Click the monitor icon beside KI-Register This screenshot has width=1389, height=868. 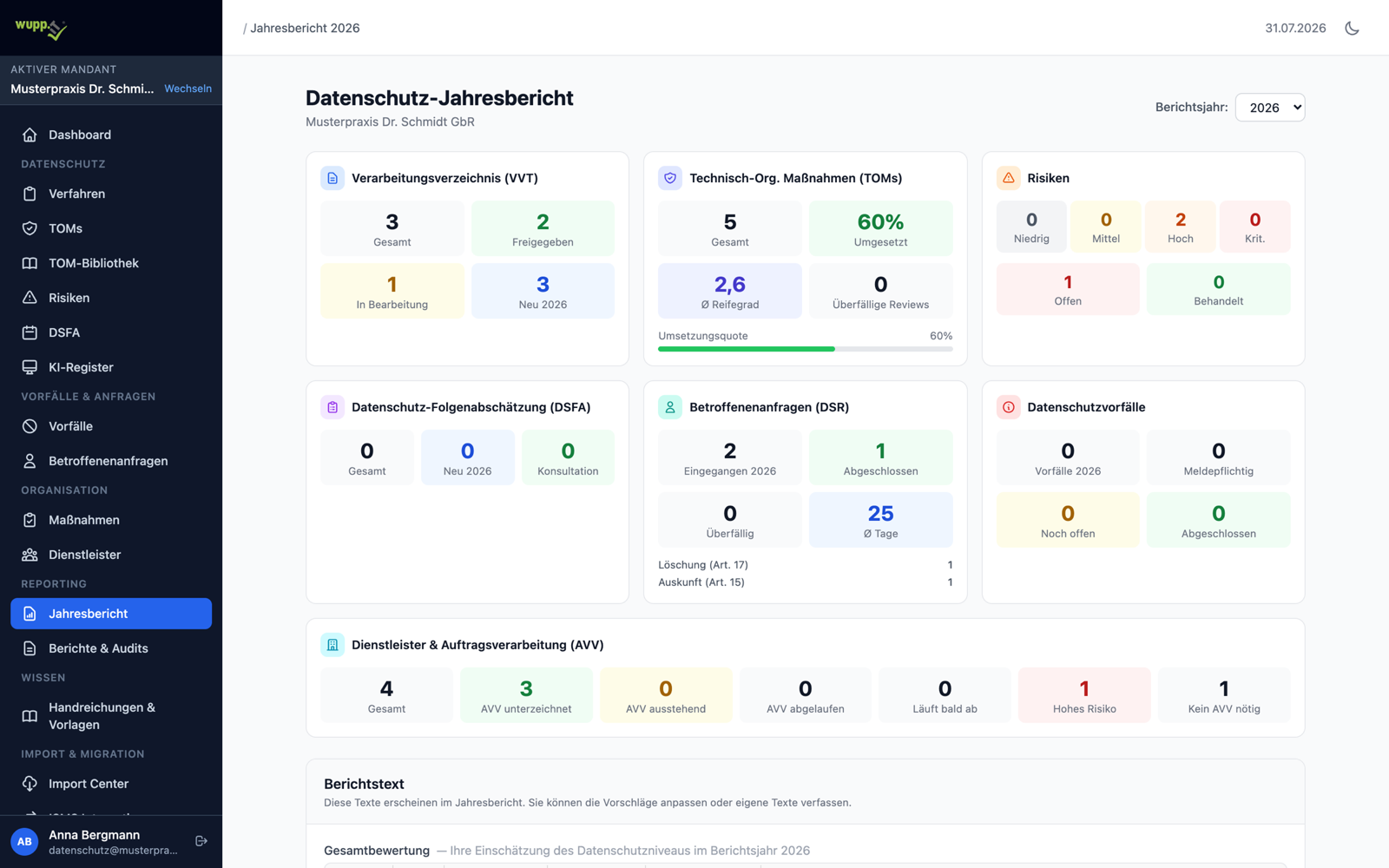(30, 367)
